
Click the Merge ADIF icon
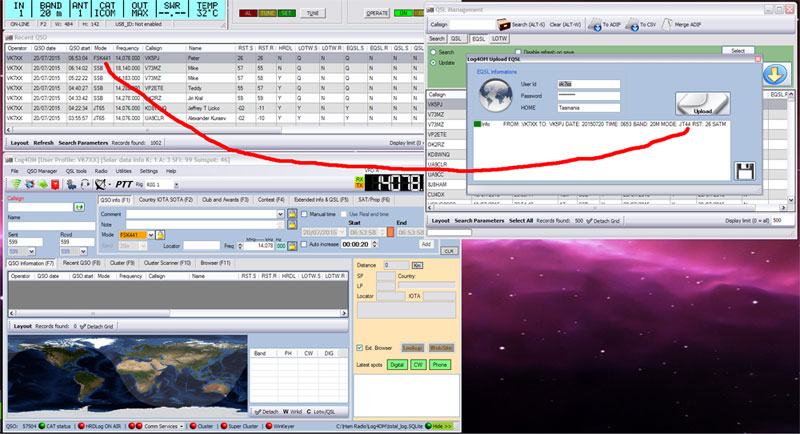tap(667, 24)
